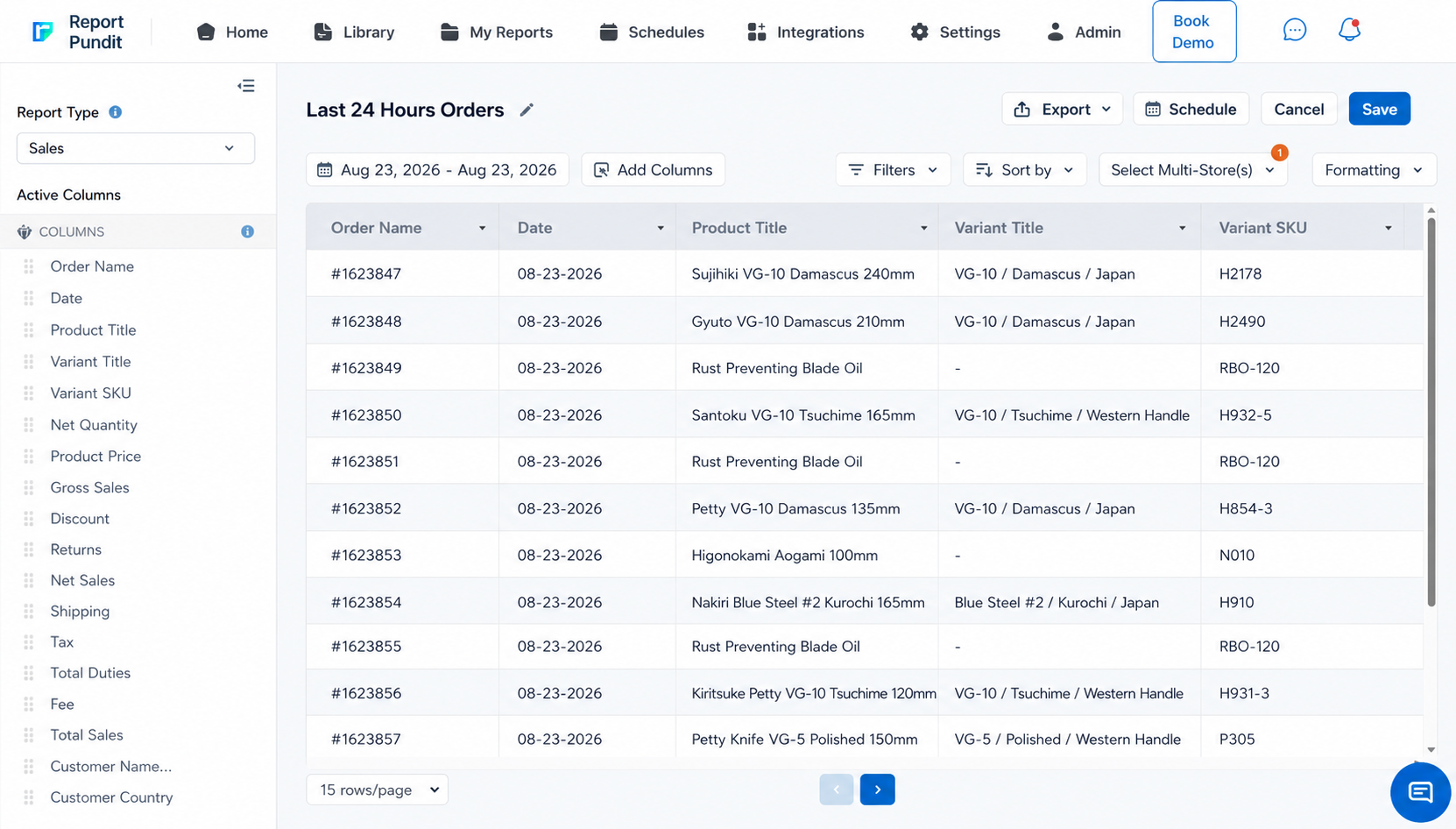Viewport: 1456px width, 829px height.
Task: Open the chat messages icon in header
Action: (x=1294, y=31)
